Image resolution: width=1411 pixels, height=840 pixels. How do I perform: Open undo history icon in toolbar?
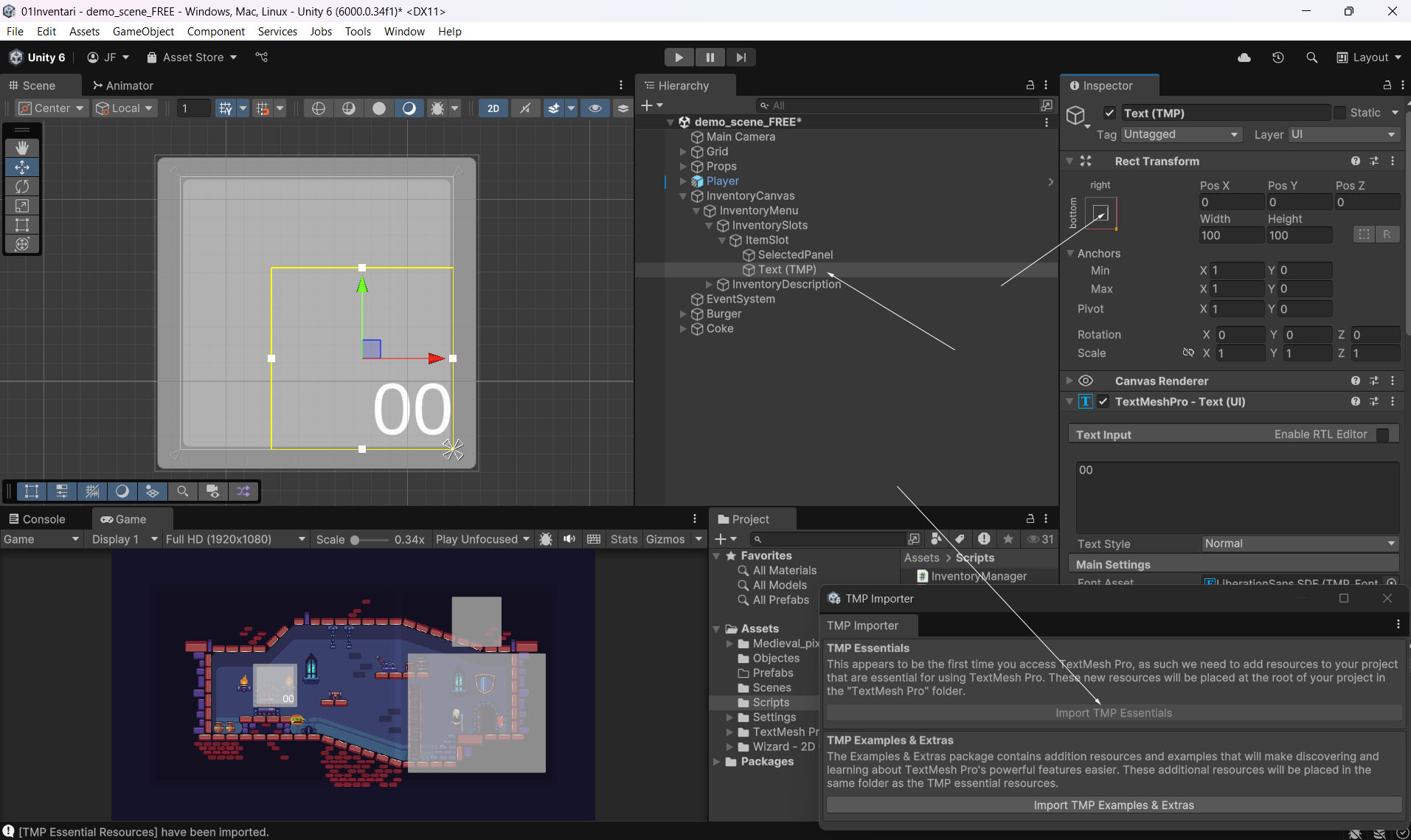pos(1278,58)
